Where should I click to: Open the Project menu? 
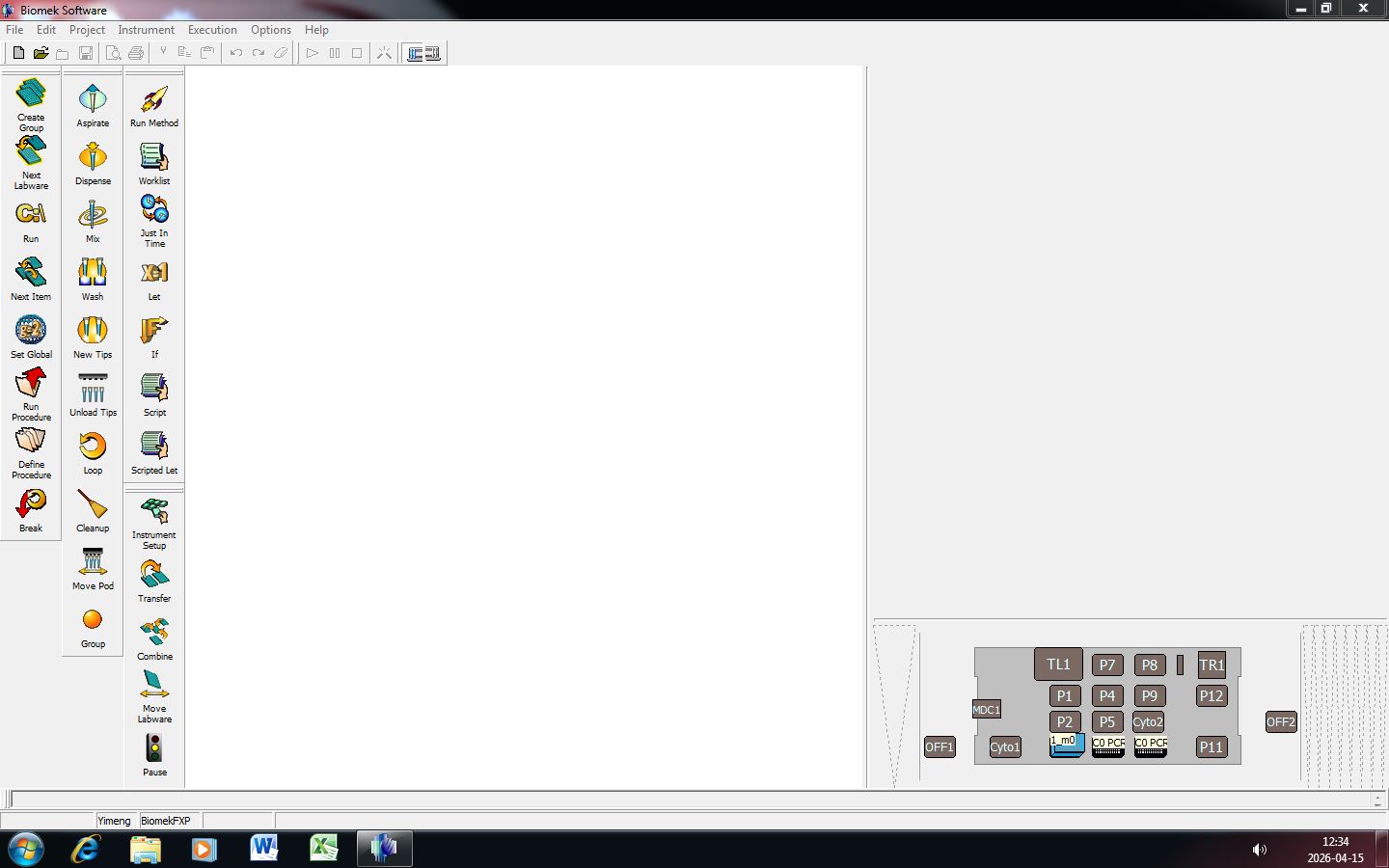tap(87, 30)
